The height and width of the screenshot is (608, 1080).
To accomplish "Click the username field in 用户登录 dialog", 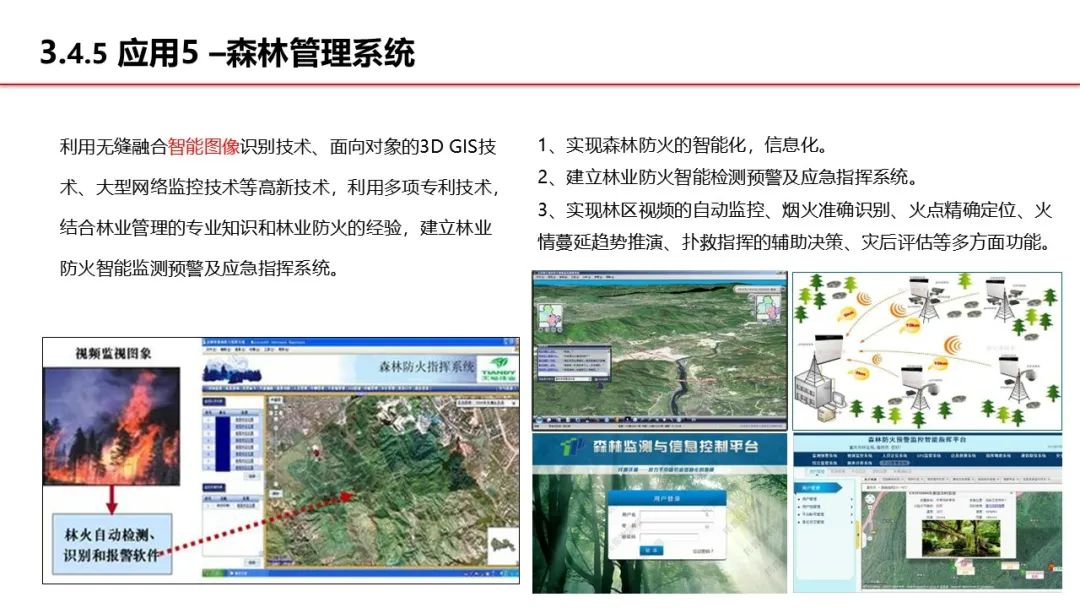I will tap(676, 514).
